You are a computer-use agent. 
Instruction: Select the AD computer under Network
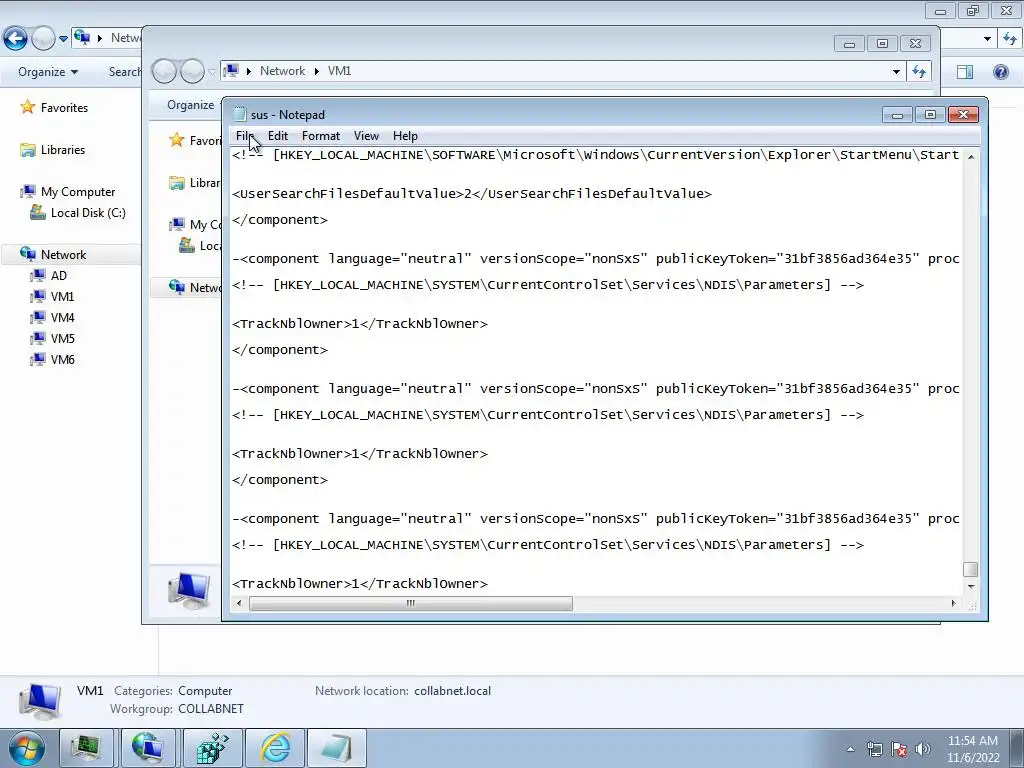59,276
